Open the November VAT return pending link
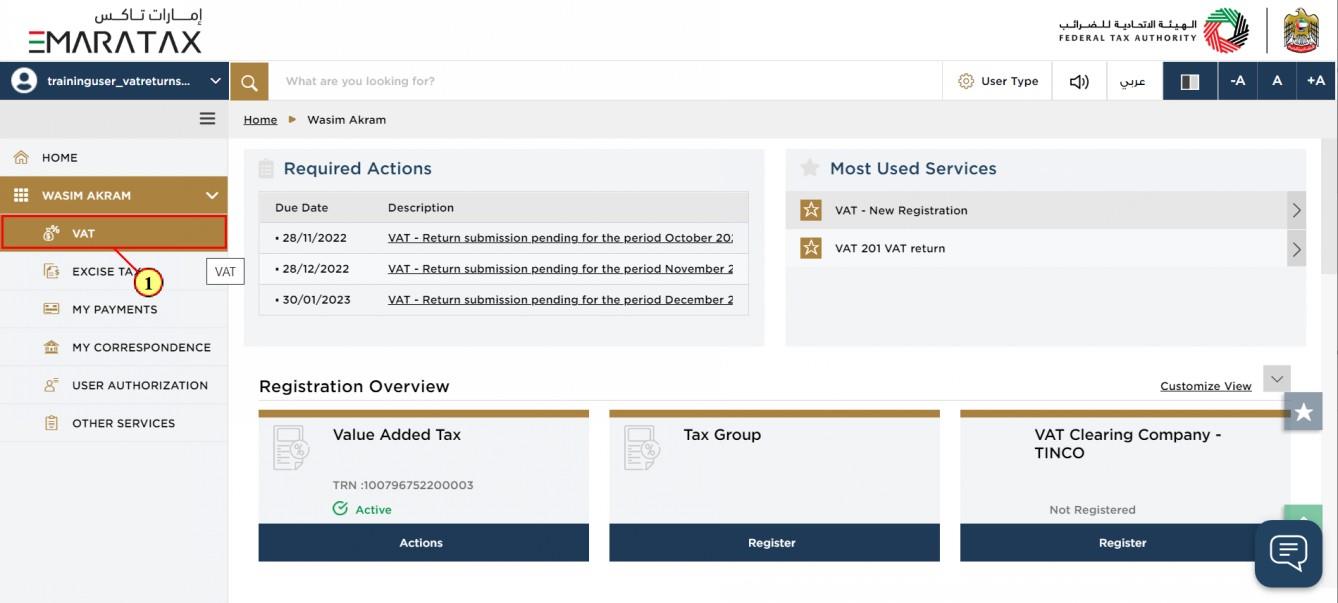 tap(560, 269)
